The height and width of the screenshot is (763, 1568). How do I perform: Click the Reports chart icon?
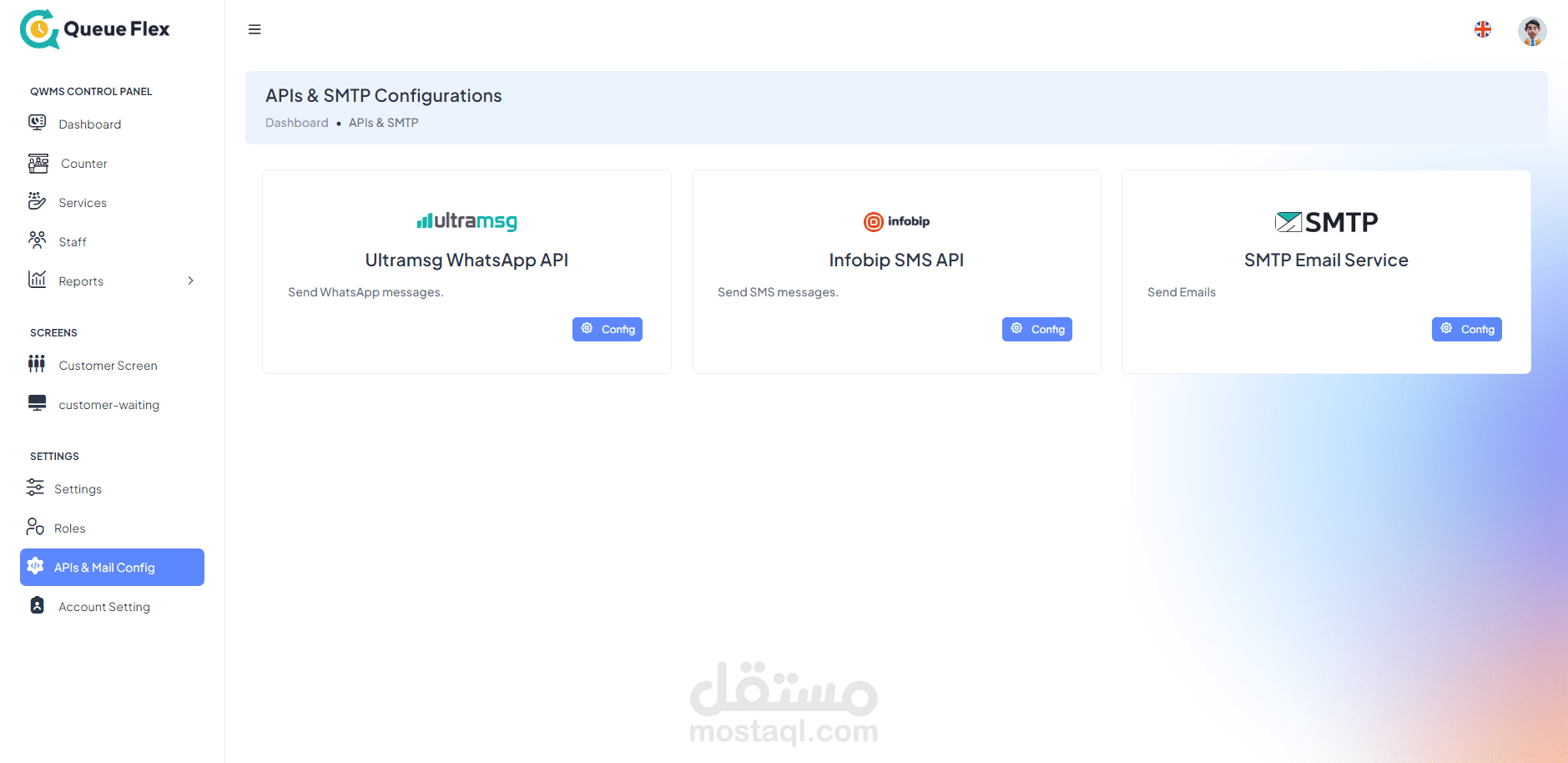click(37, 280)
